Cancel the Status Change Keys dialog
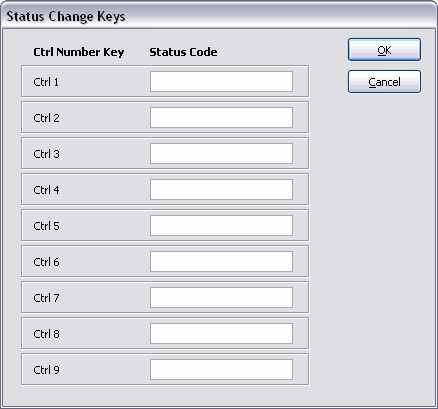The height and width of the screenshot is (409, 438). (x=384, y=82)
